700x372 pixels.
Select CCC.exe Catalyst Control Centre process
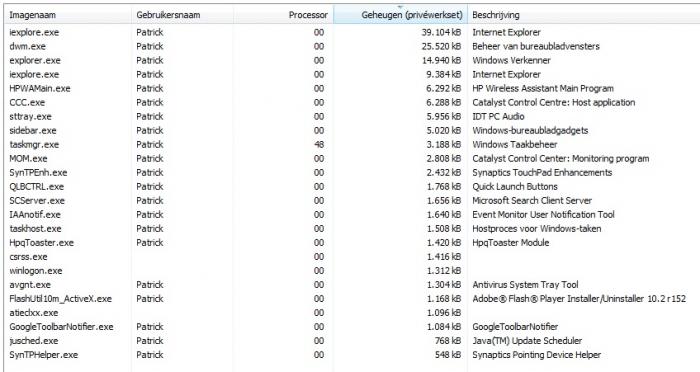[352, 102]
